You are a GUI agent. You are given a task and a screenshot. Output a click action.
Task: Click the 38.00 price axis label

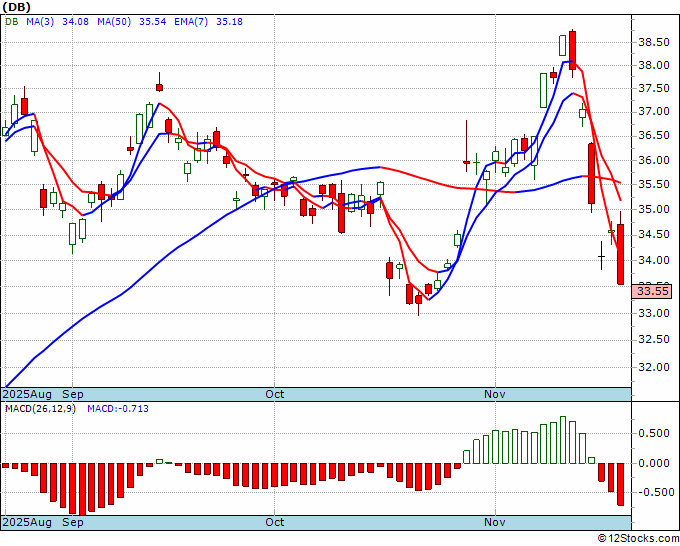[x=654, y=66]
